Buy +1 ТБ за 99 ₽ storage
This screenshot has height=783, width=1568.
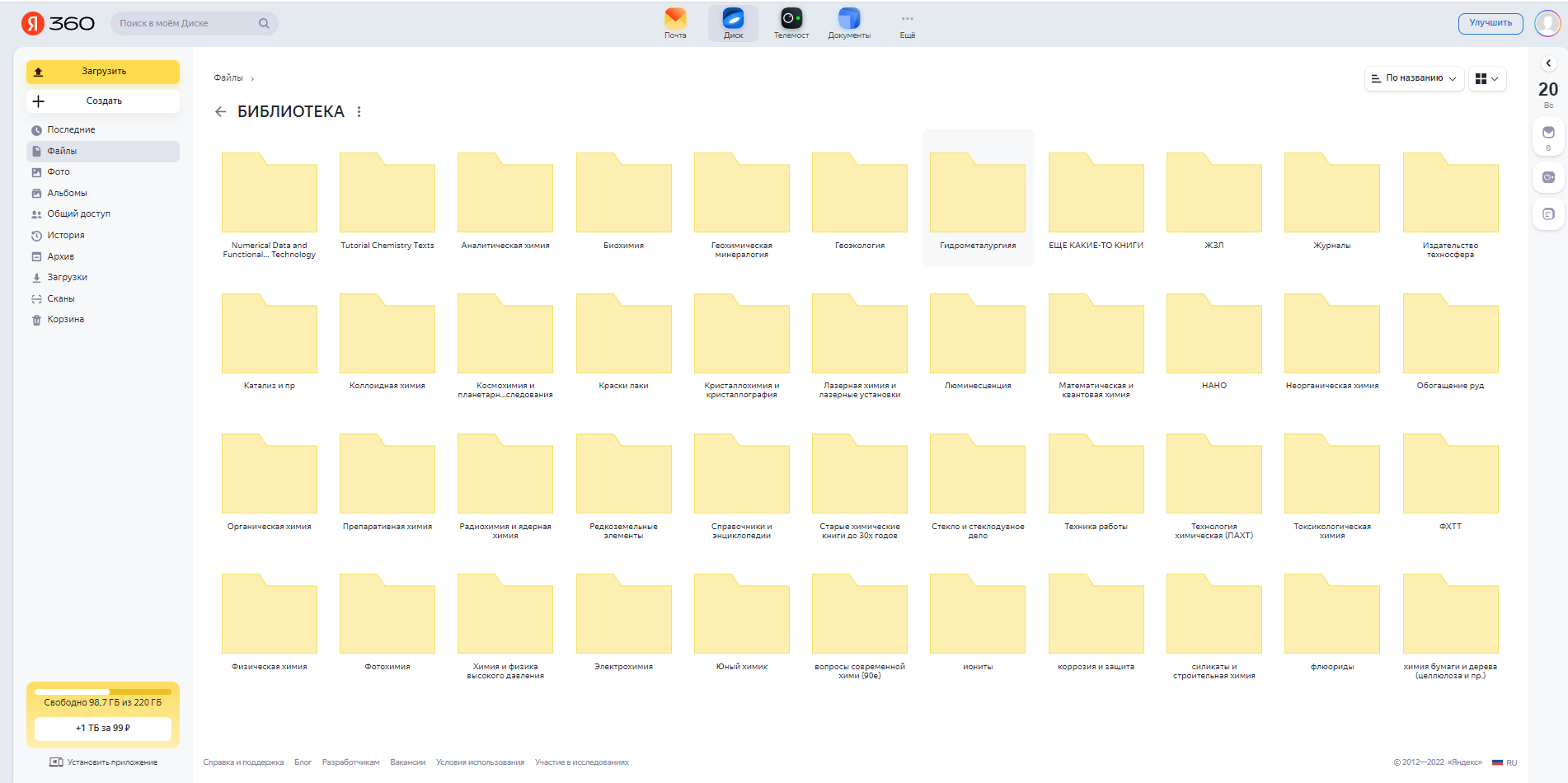pyautogui.click(x=103, y=729)
